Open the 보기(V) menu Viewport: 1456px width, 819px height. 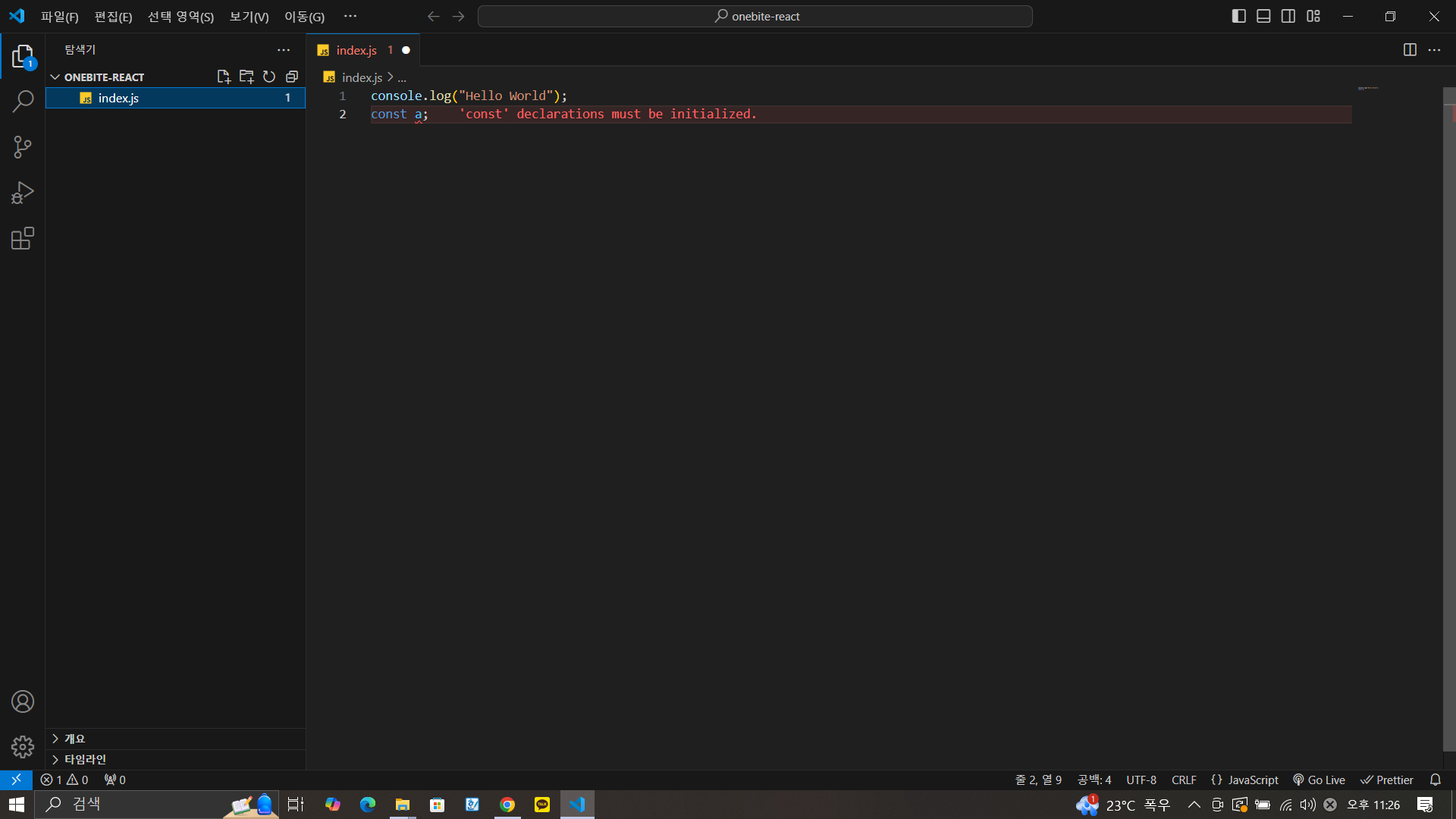pos(249,17)
